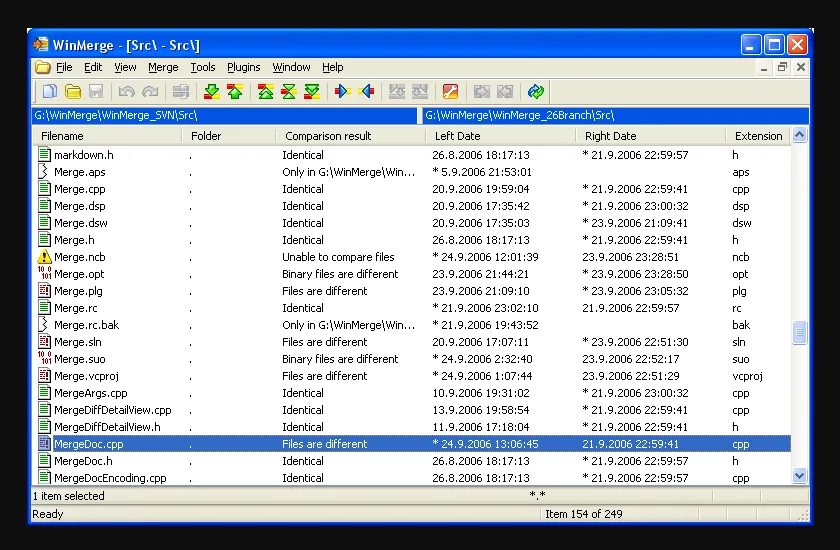Jump to current difference icon

289,92
